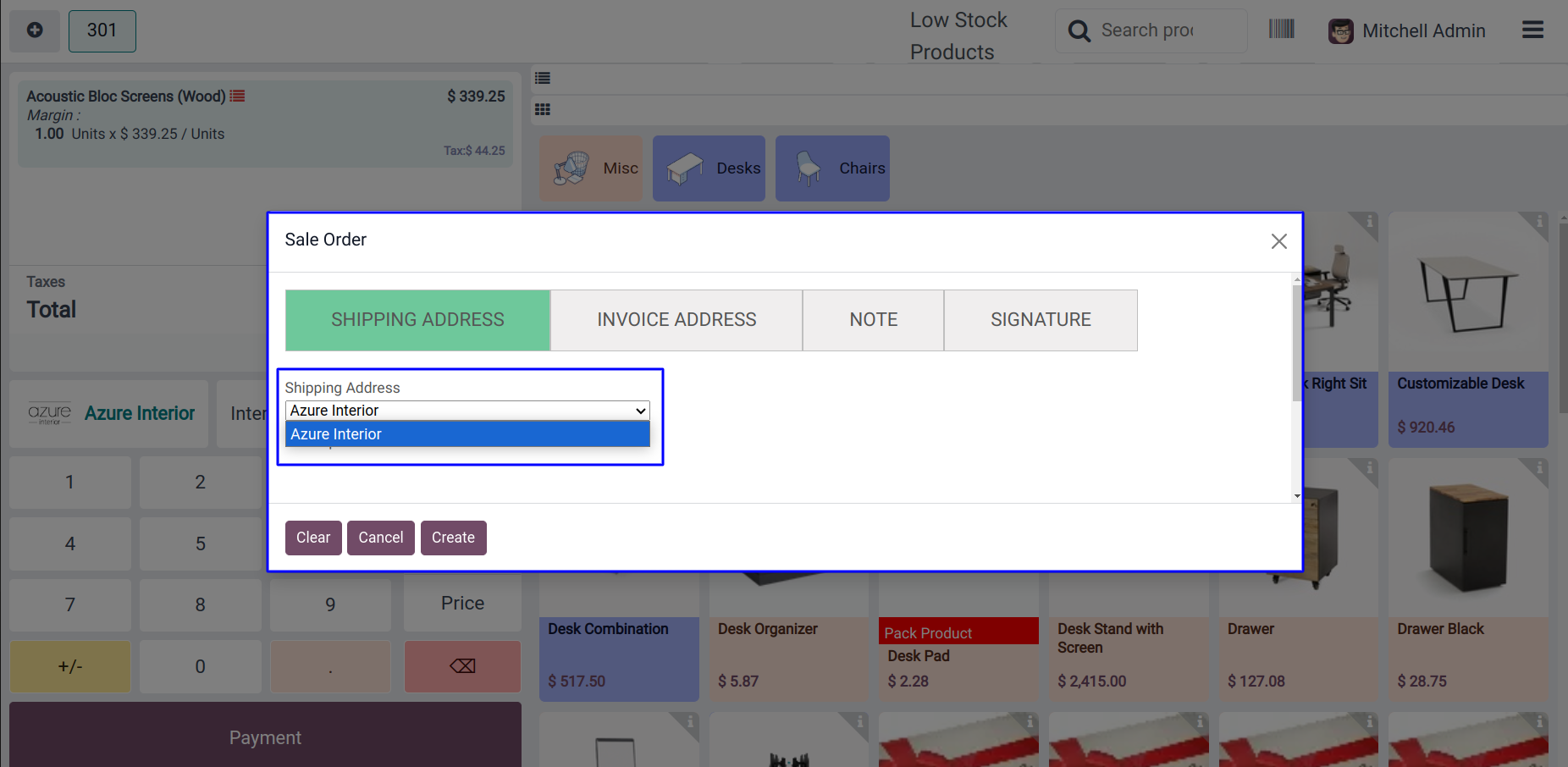The width and height of the screenshot is (1568, 767).
Task: Add Customizable Desk product
Action: click(x=1468, y=330)
